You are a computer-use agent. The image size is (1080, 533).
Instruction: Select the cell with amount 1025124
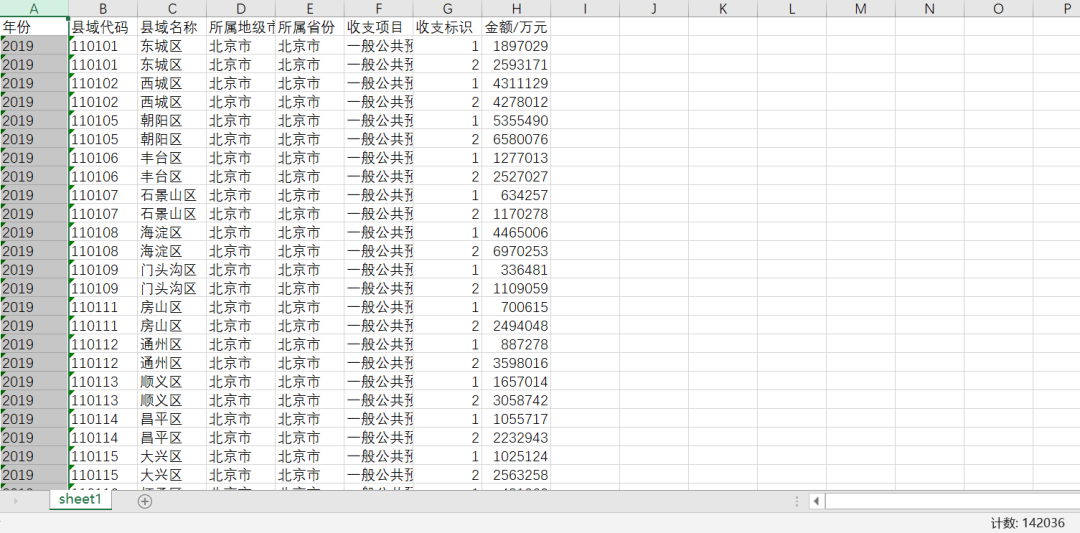coord(517,456)
